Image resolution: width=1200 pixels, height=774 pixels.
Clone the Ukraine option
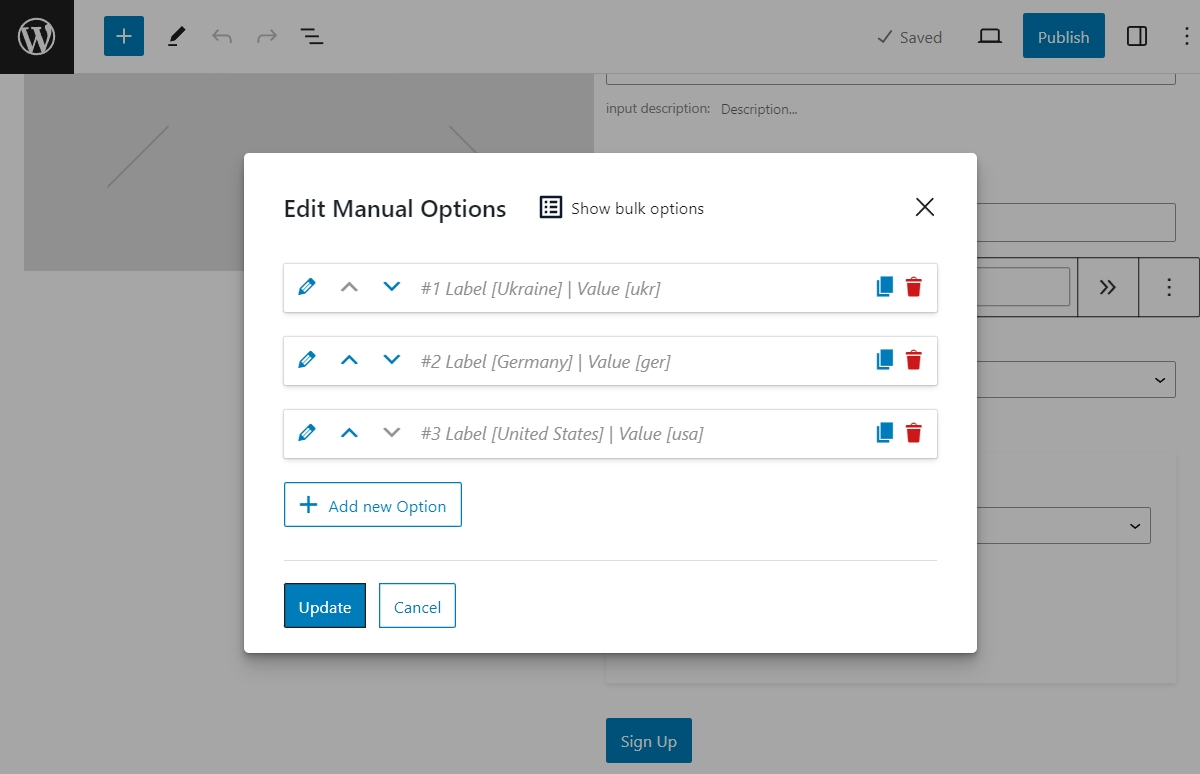884,287
